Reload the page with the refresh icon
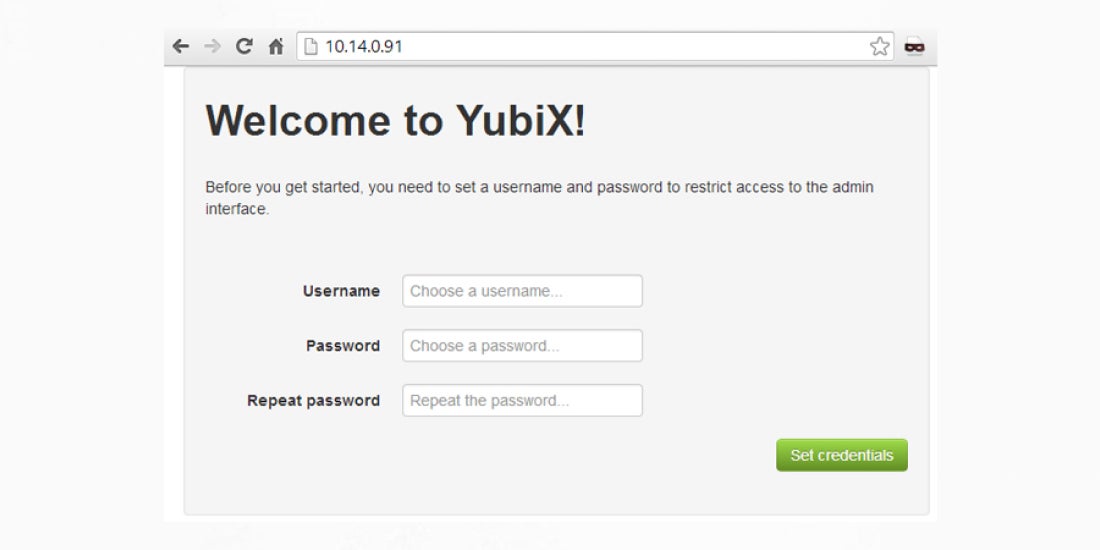 point(243,46)
